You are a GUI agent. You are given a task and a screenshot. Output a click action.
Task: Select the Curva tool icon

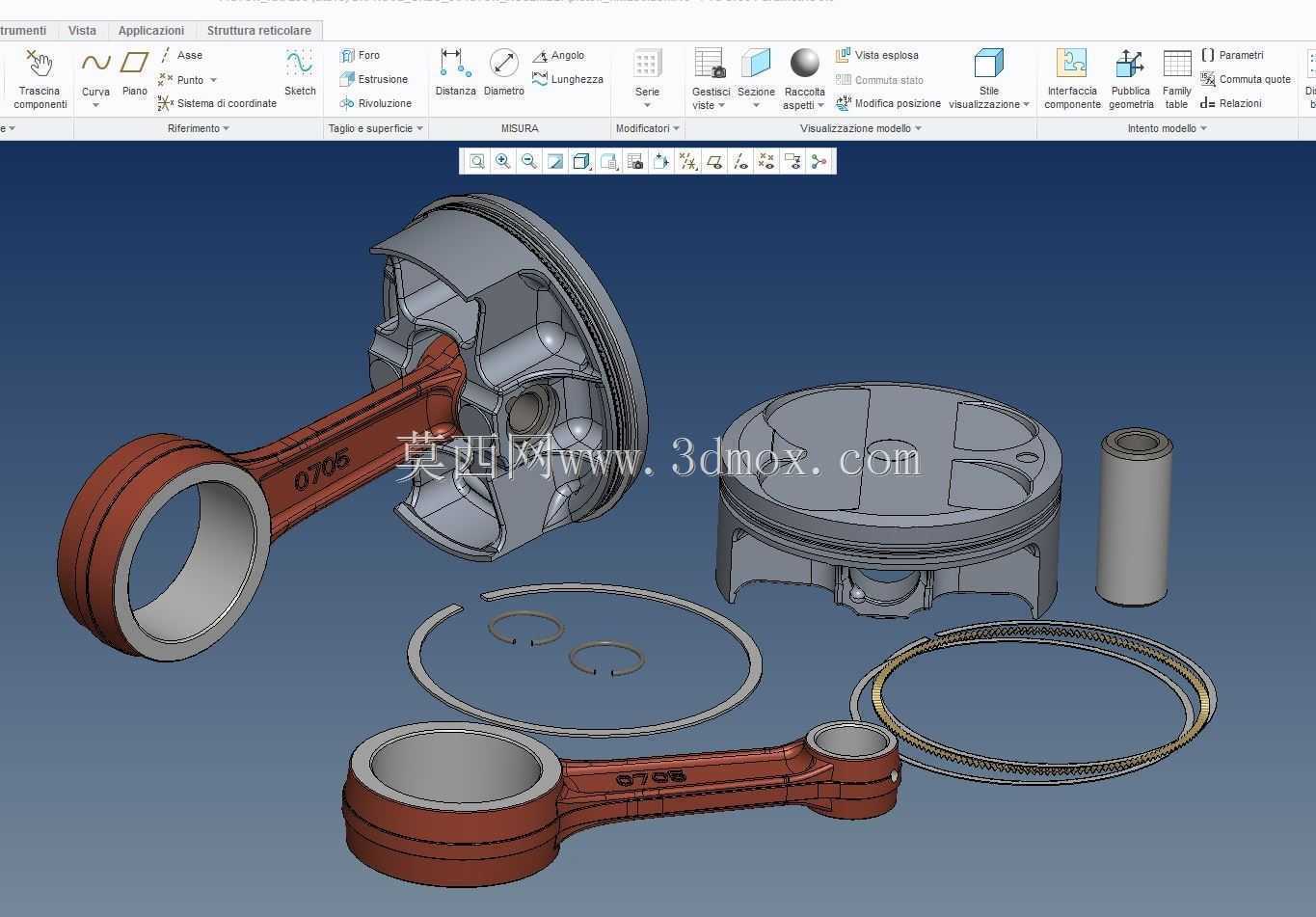pyautogui.click(x=95, y=64)
